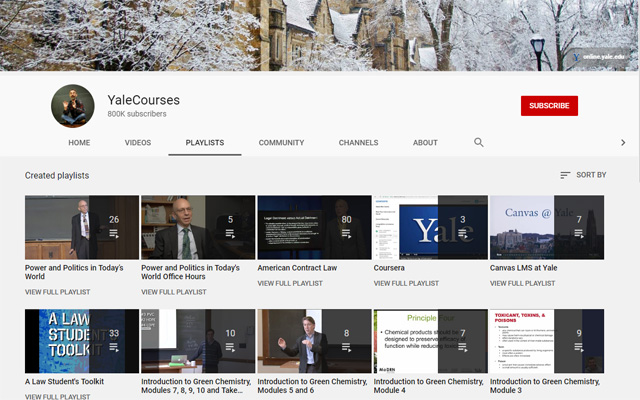Click the YaleCourses channel name

click(x=144, y=100)
